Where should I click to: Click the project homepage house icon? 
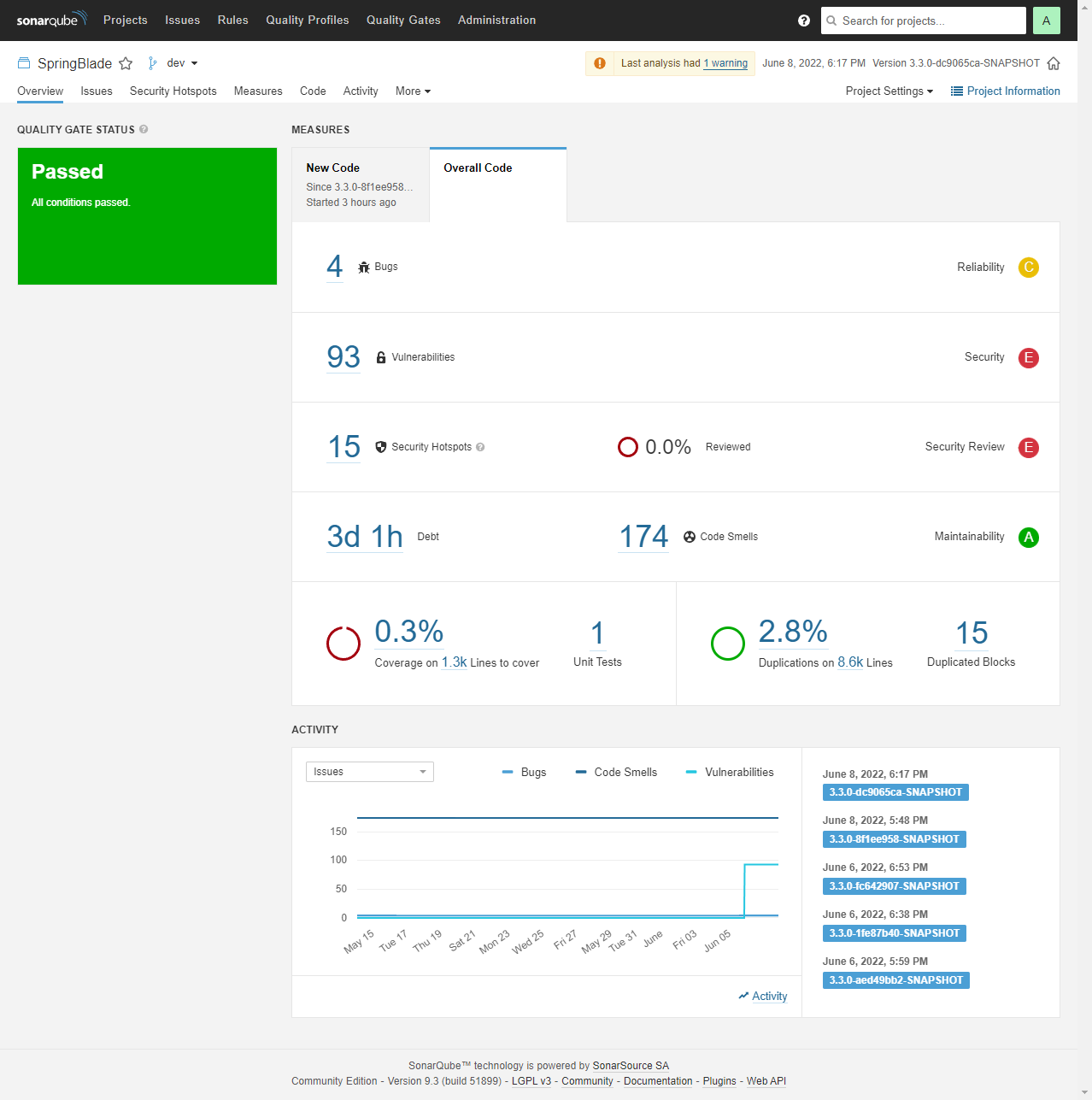[1054, 63]
